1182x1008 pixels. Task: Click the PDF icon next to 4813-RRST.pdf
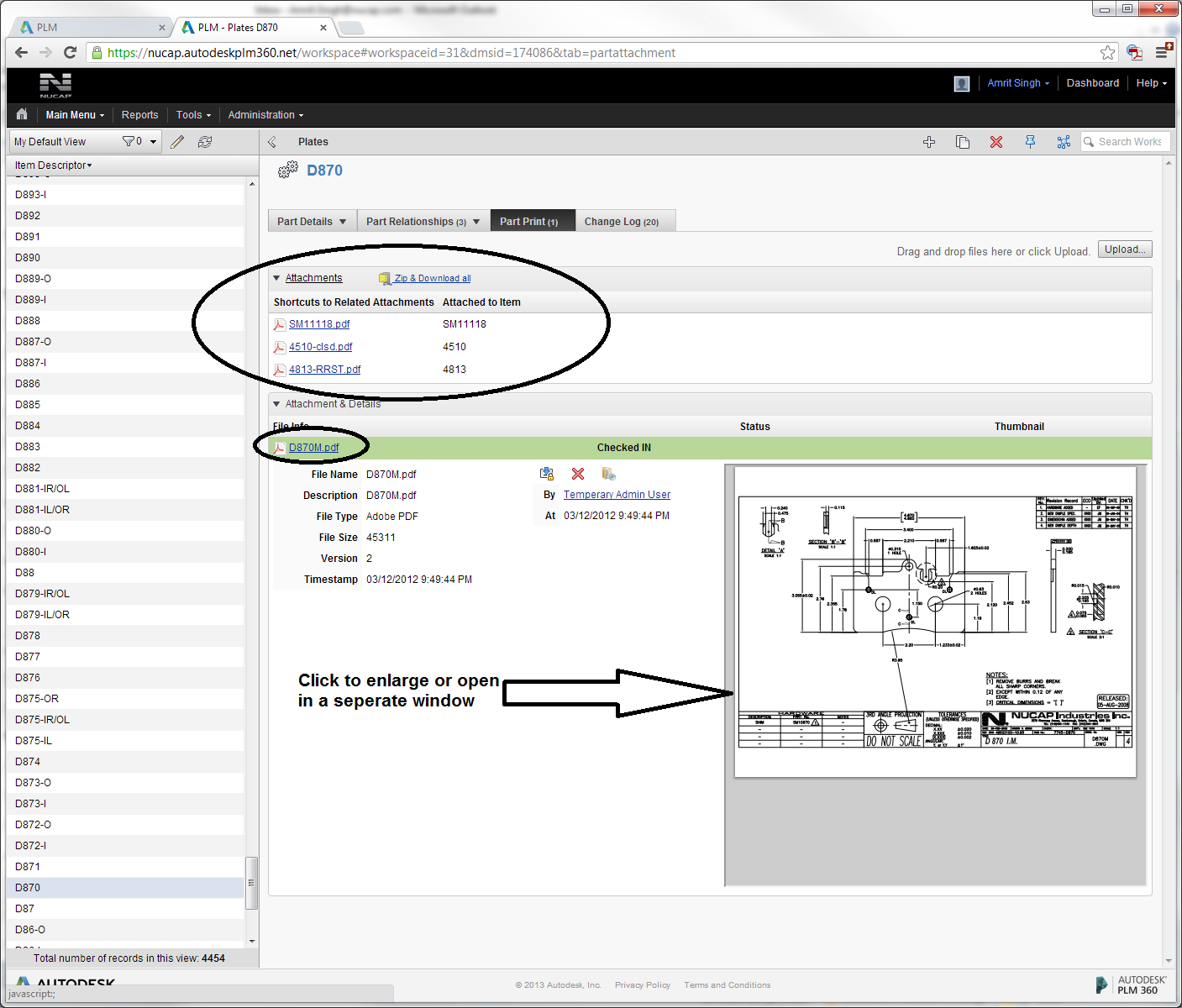coord(280,370)
